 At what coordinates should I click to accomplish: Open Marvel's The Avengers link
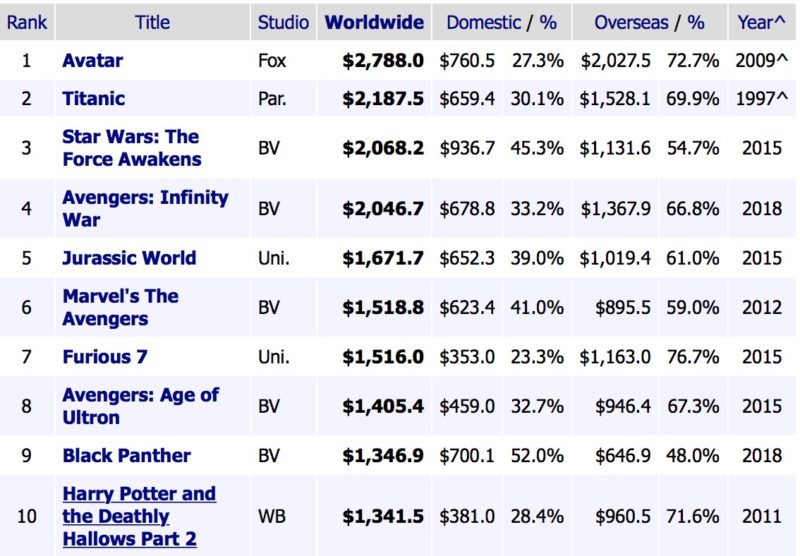click(x=120, y=307)
